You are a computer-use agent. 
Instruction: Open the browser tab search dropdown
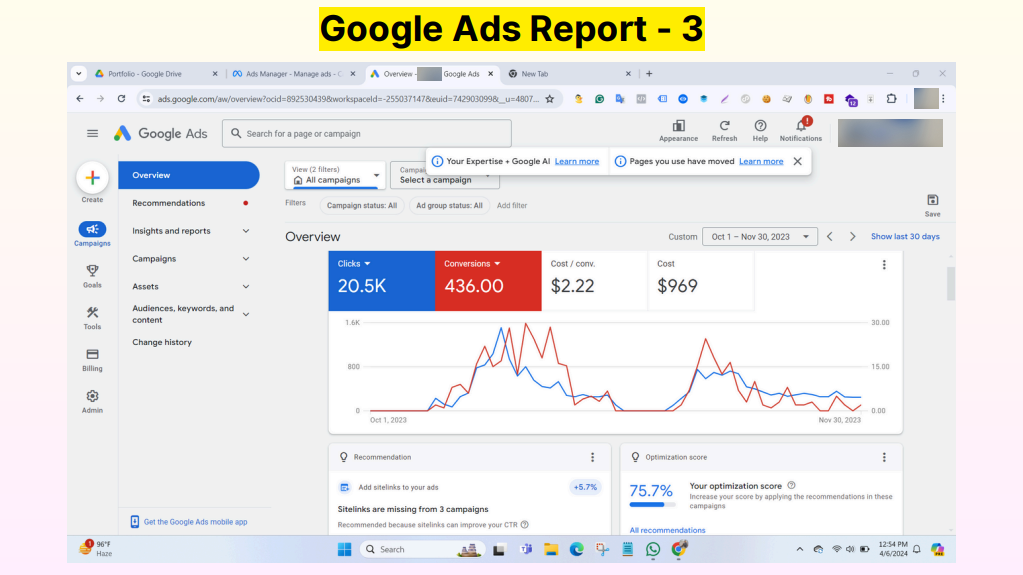(x=78, y=74)
